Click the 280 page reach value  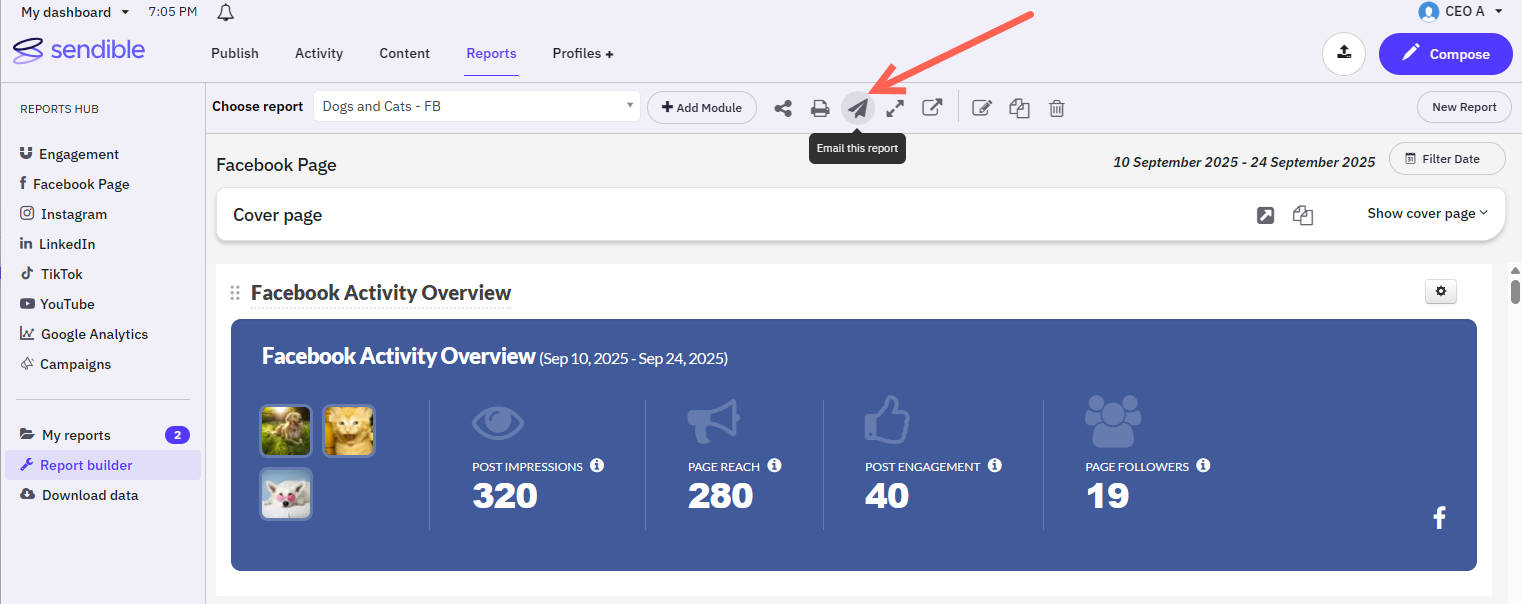(721, 496)
